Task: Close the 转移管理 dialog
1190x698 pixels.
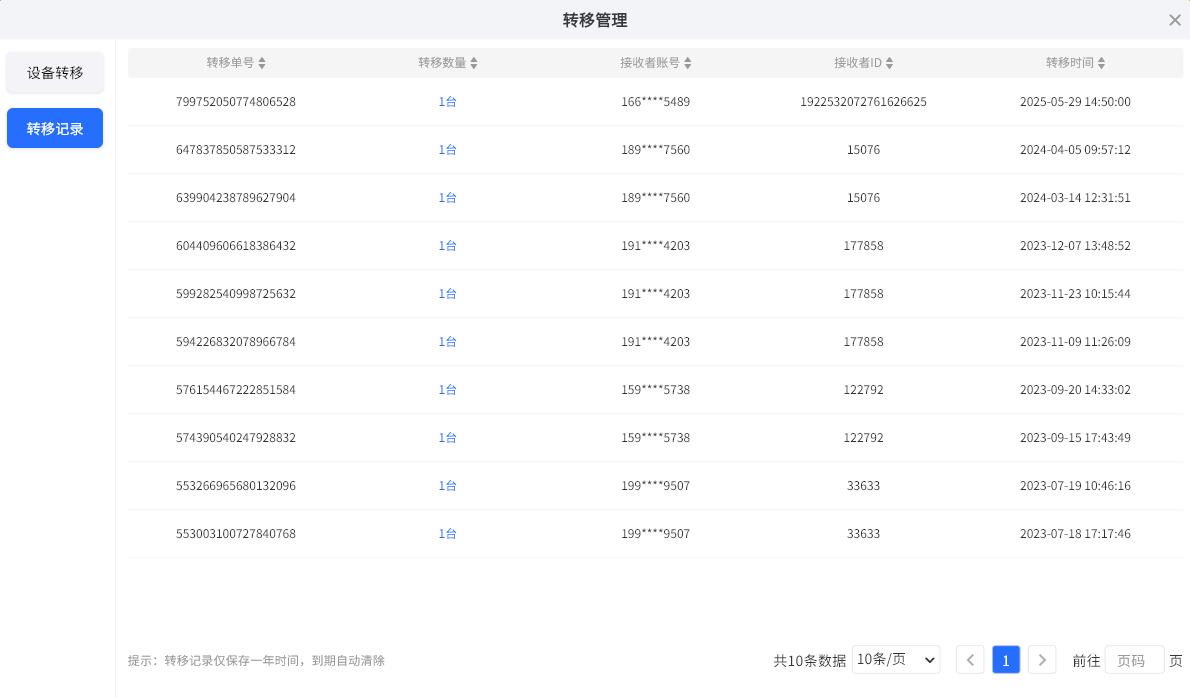Action: (x=1175, y=20)
